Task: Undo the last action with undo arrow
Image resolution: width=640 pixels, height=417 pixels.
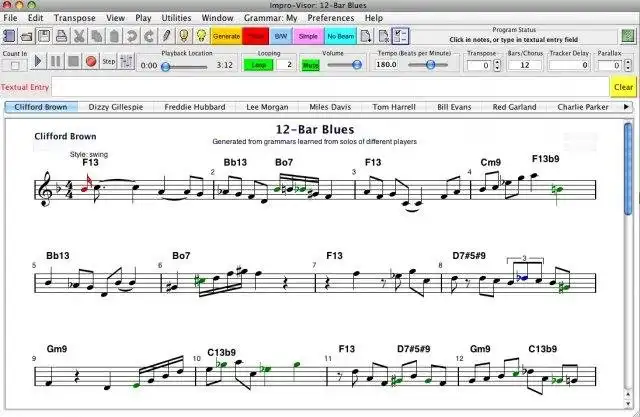Action: tap(131, 36)
